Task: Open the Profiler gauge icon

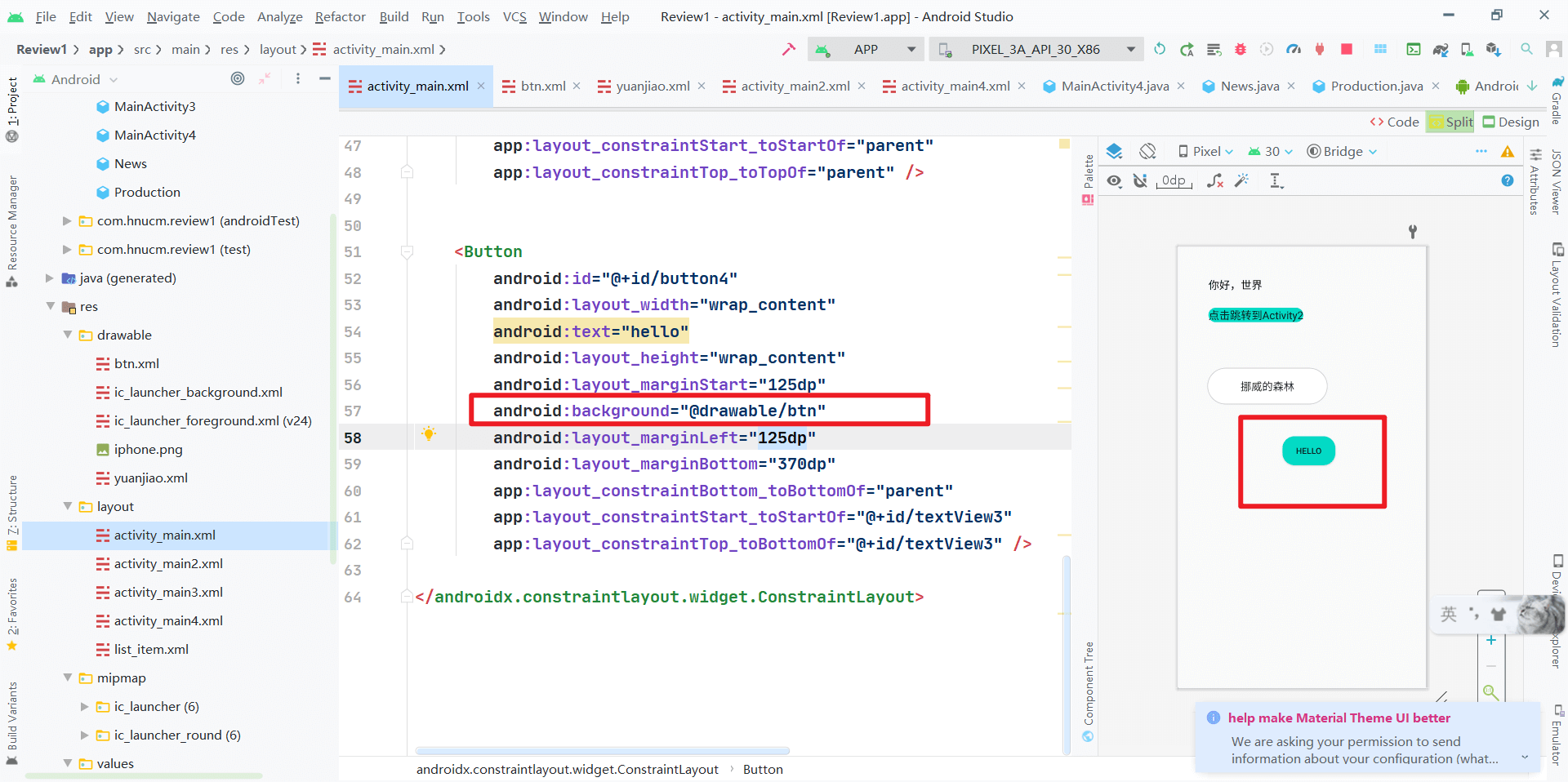Action: [1294, 50]
